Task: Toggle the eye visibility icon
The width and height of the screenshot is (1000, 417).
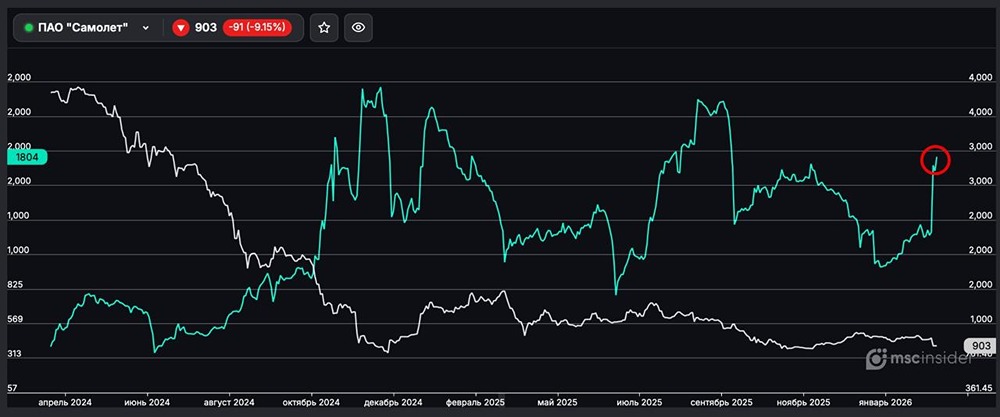Action: tap(359, 28)
